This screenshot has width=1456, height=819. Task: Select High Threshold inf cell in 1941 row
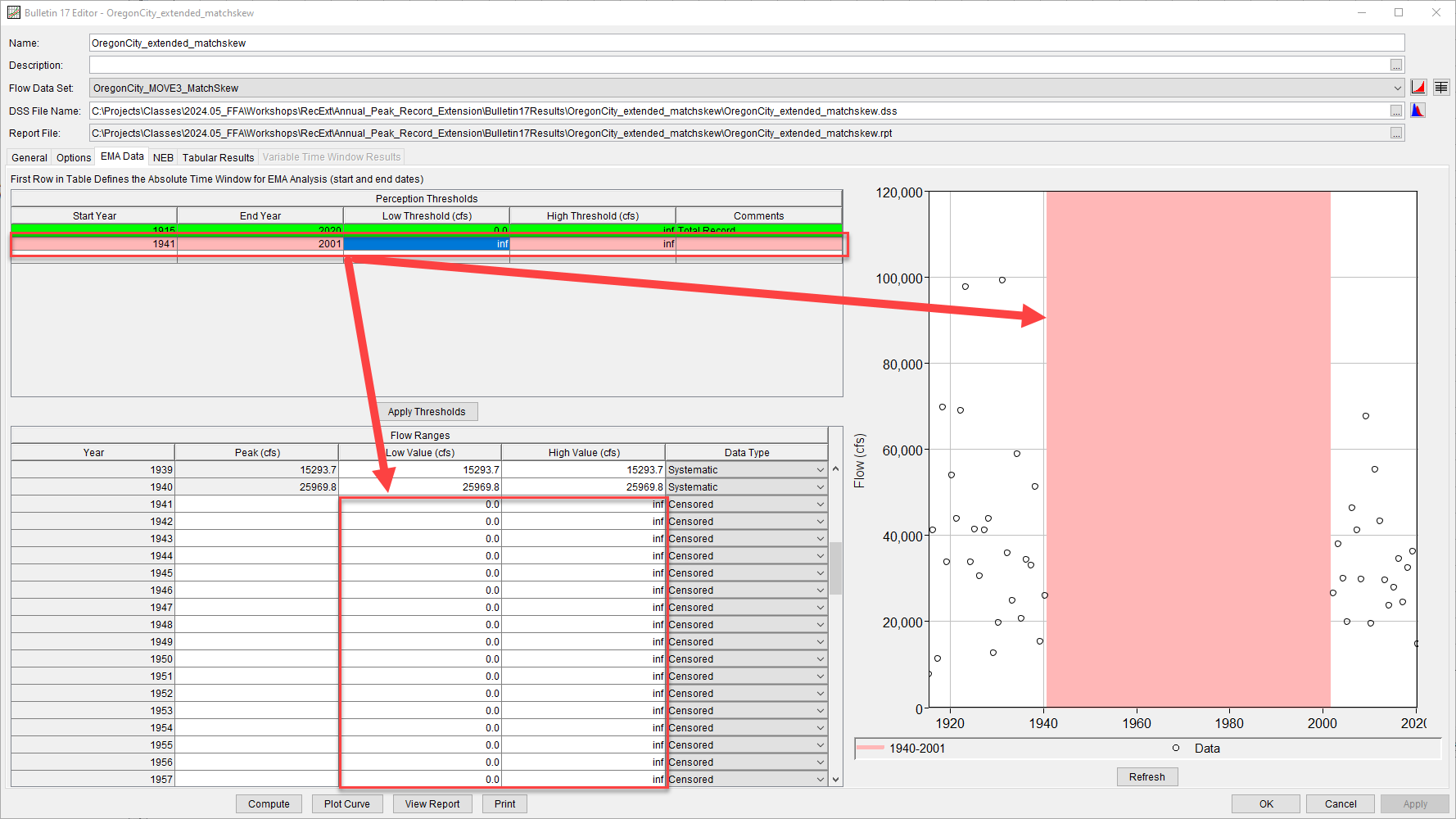(593, 244)
